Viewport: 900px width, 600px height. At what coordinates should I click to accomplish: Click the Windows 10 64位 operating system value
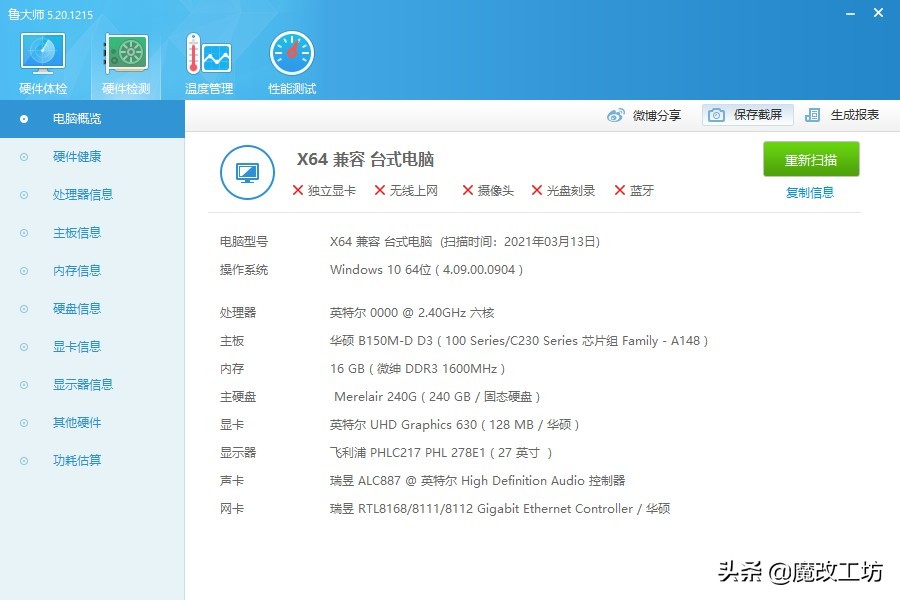(426, 270)
